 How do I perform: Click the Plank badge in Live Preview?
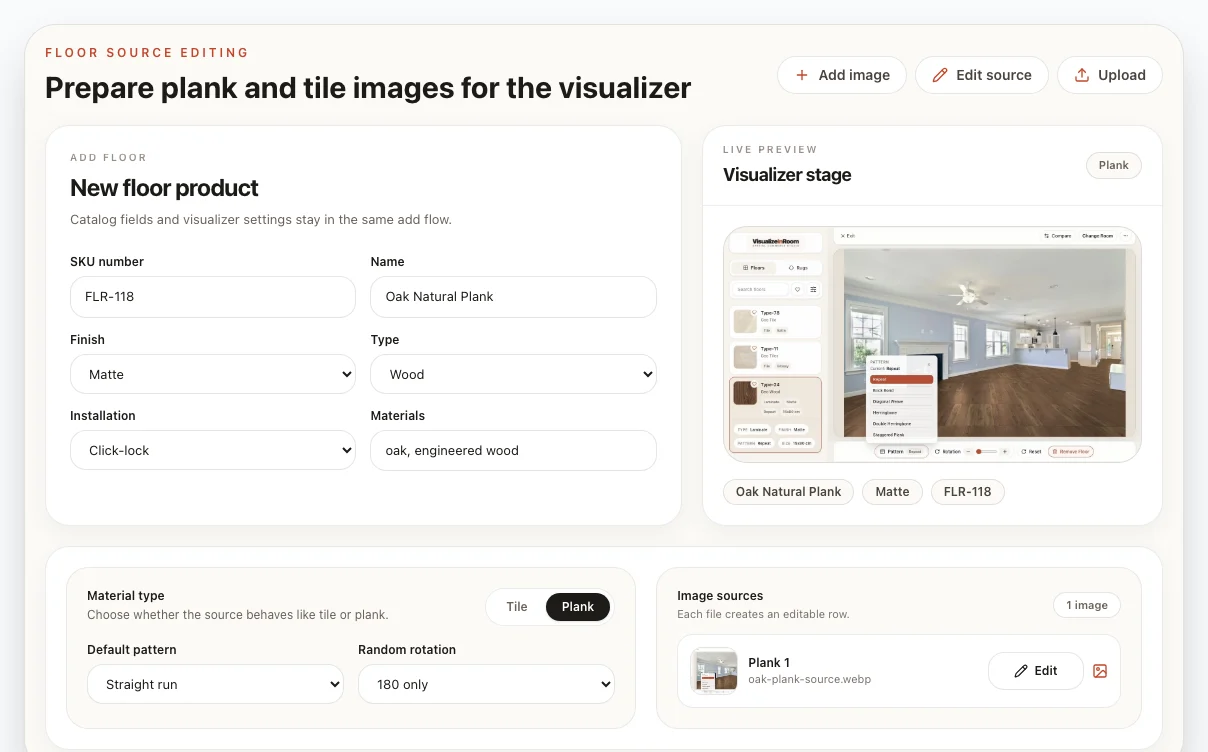pos(1113,166)
